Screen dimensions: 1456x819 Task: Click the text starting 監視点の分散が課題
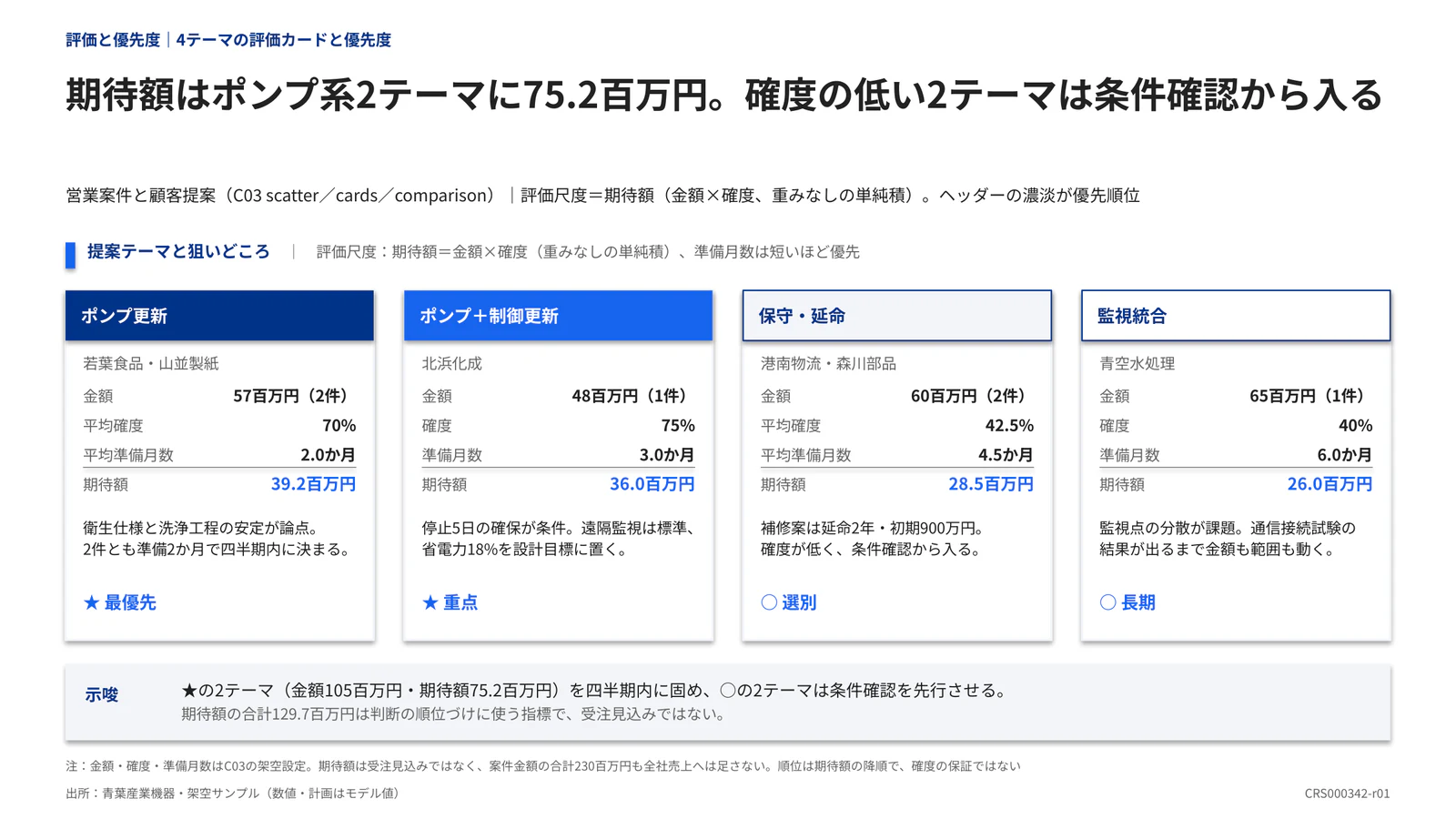pyautogui.click(x=1228, y=539)
